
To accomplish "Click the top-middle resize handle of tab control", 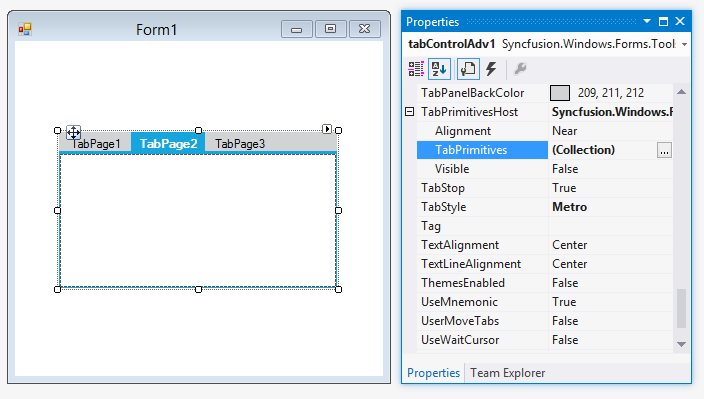I will point(198,130).
